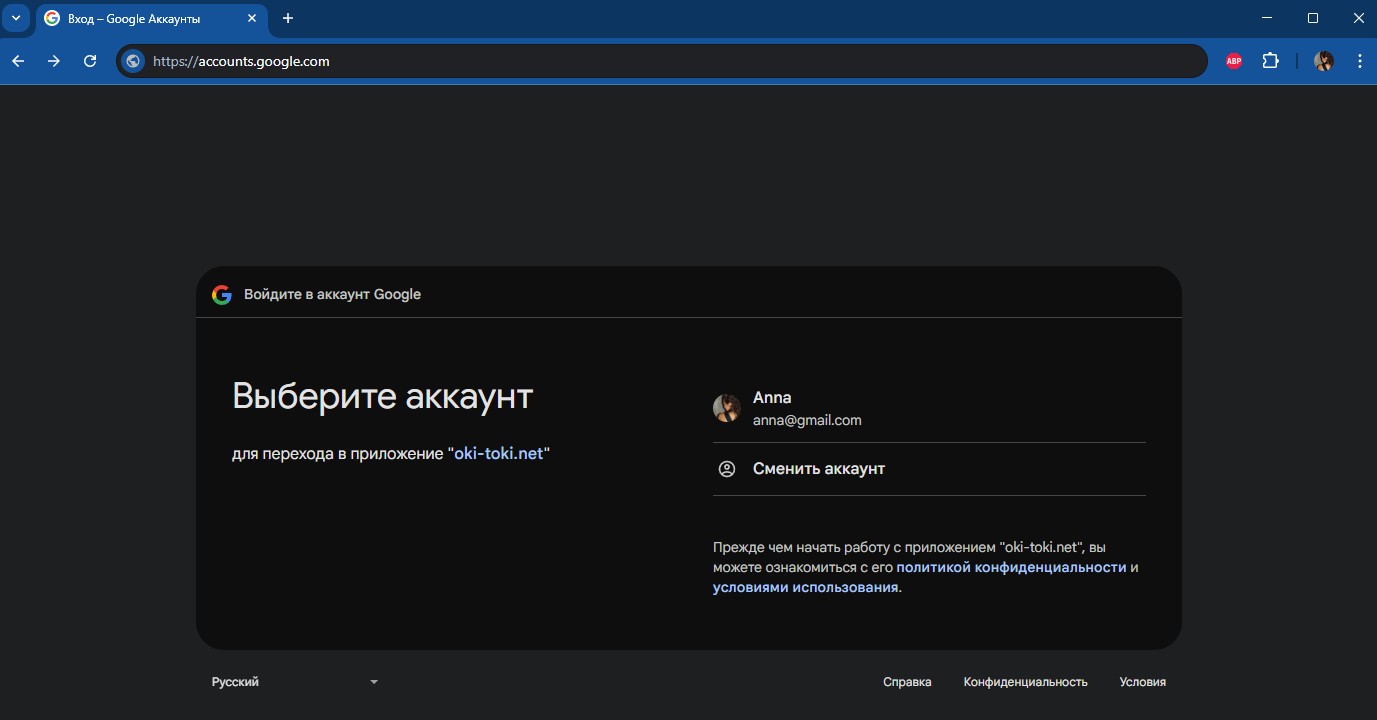Minimize the browser window
This screenshot has height=720, width=1377.
coord(1267,18)
